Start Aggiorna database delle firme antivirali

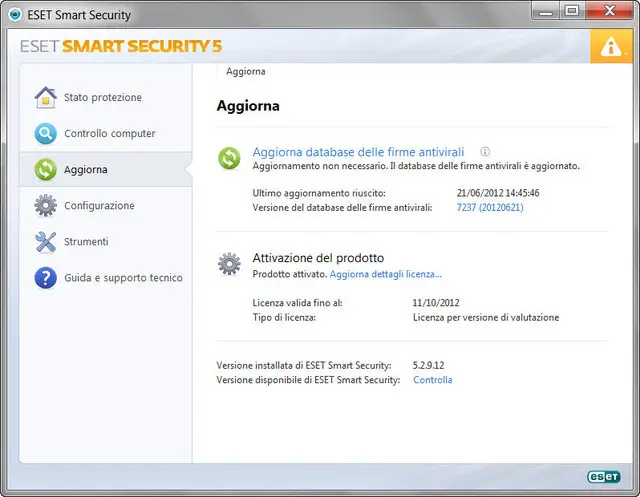click(x=358, y=152)
